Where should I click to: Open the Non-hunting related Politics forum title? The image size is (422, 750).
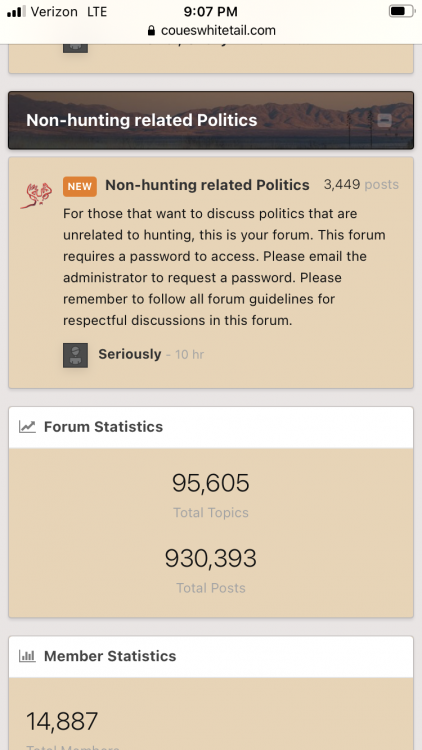(207, 185)
